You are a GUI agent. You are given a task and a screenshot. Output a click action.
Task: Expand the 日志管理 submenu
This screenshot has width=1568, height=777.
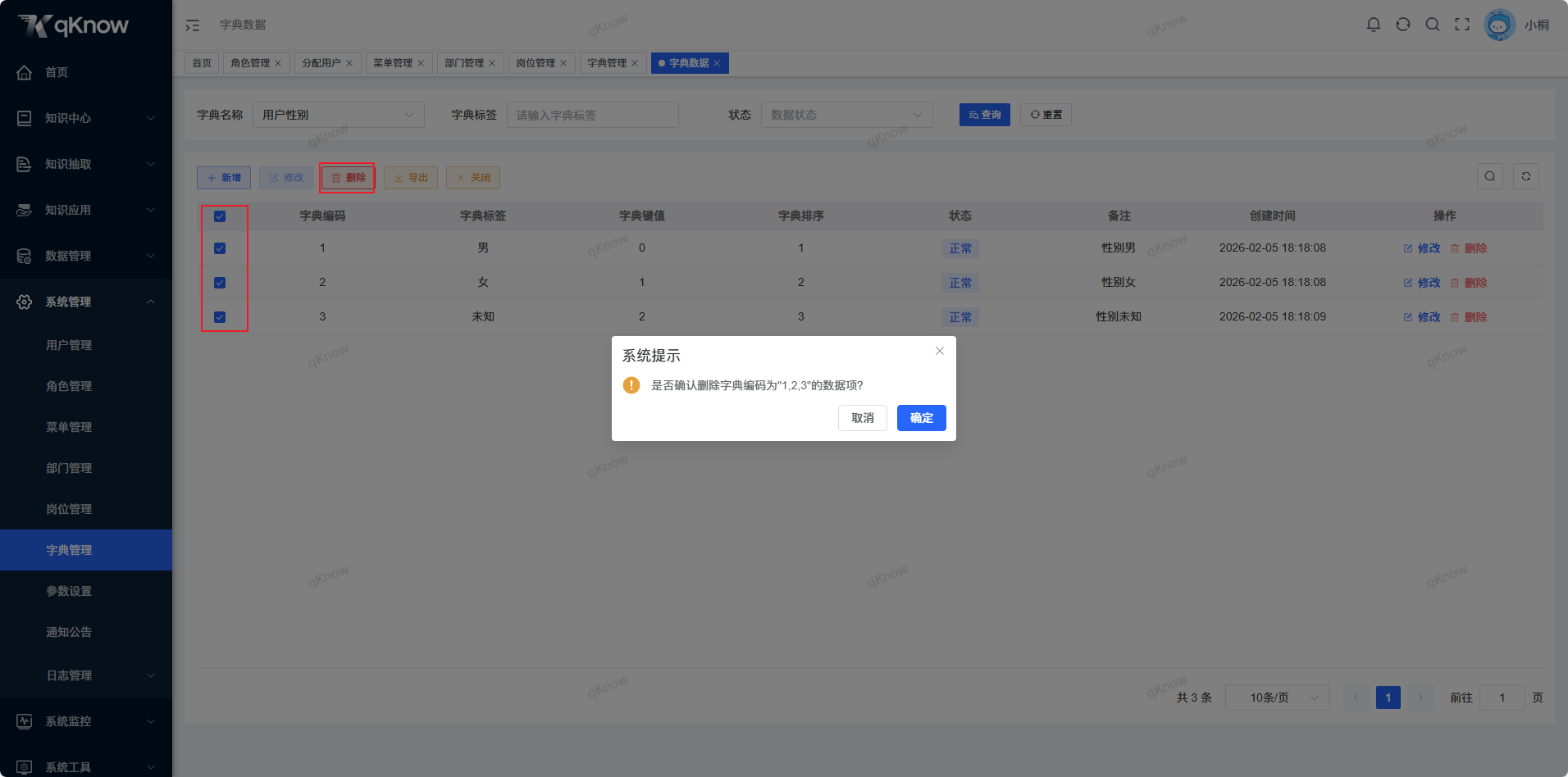pos(86,675)
